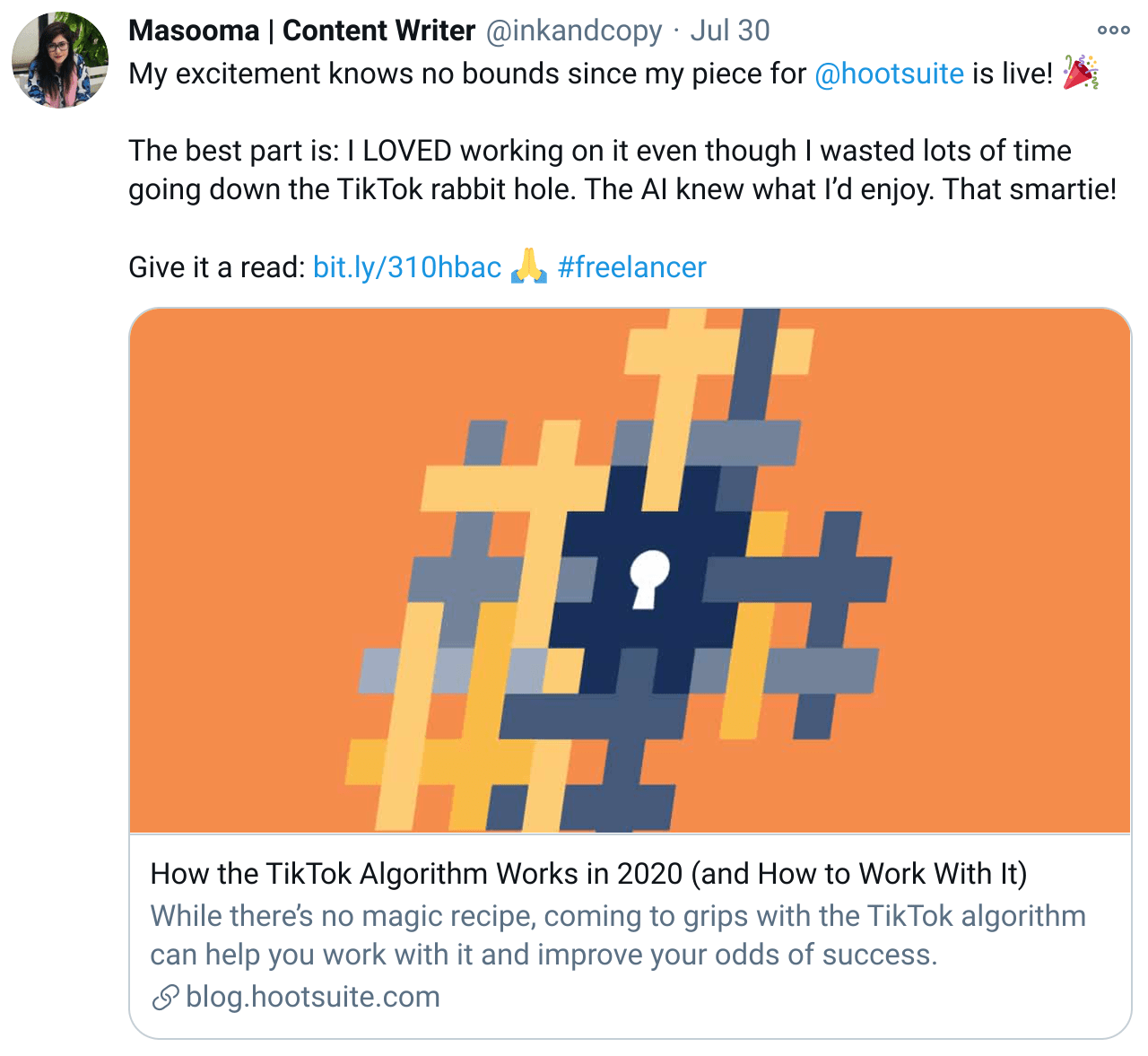Image resolution: width=1148 pixels, height=1056 pixels.
Task: Follow the bit.ly/310hbac link
Action: [x=407, y=267]
